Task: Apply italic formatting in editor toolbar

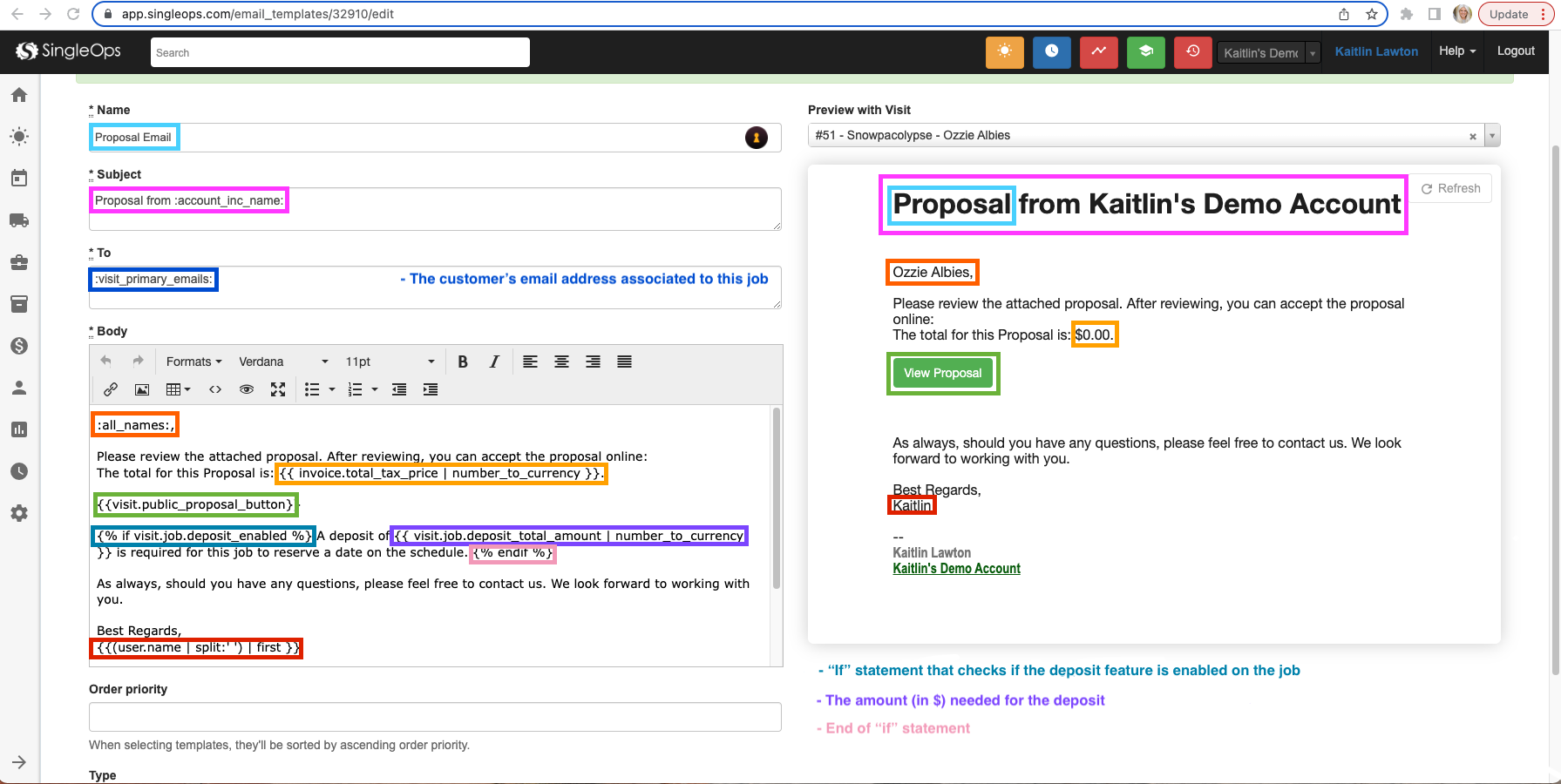Action: [494, 362]
